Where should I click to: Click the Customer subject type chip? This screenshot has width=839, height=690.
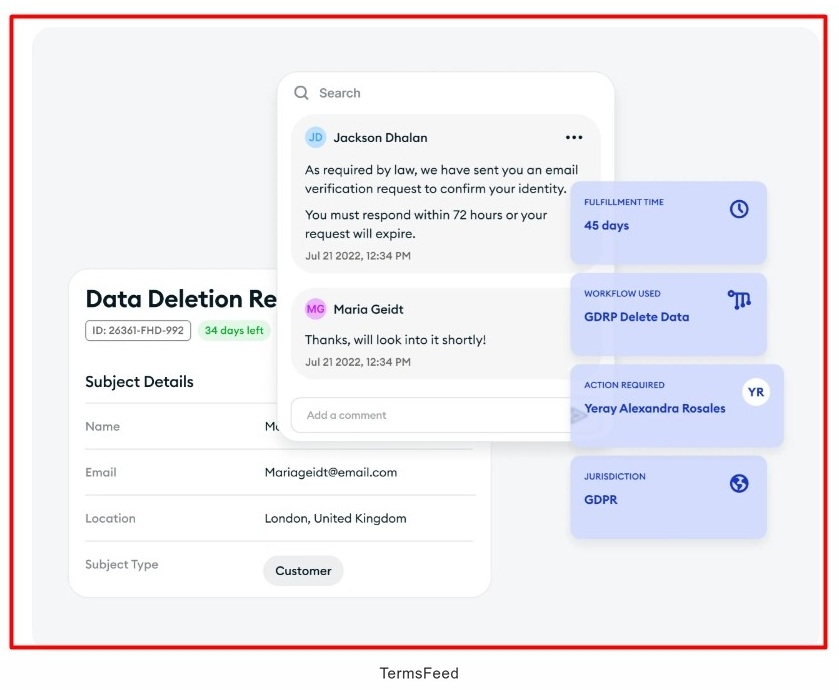[303, 571]
